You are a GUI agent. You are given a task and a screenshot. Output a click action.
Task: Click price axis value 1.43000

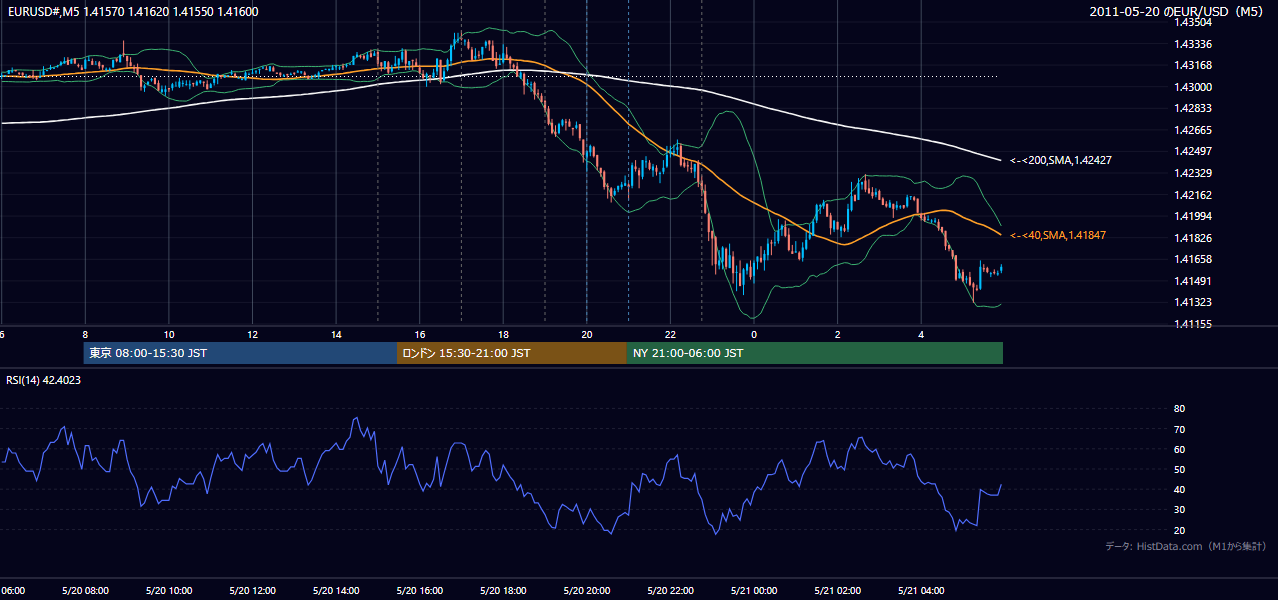point(1192,87)
